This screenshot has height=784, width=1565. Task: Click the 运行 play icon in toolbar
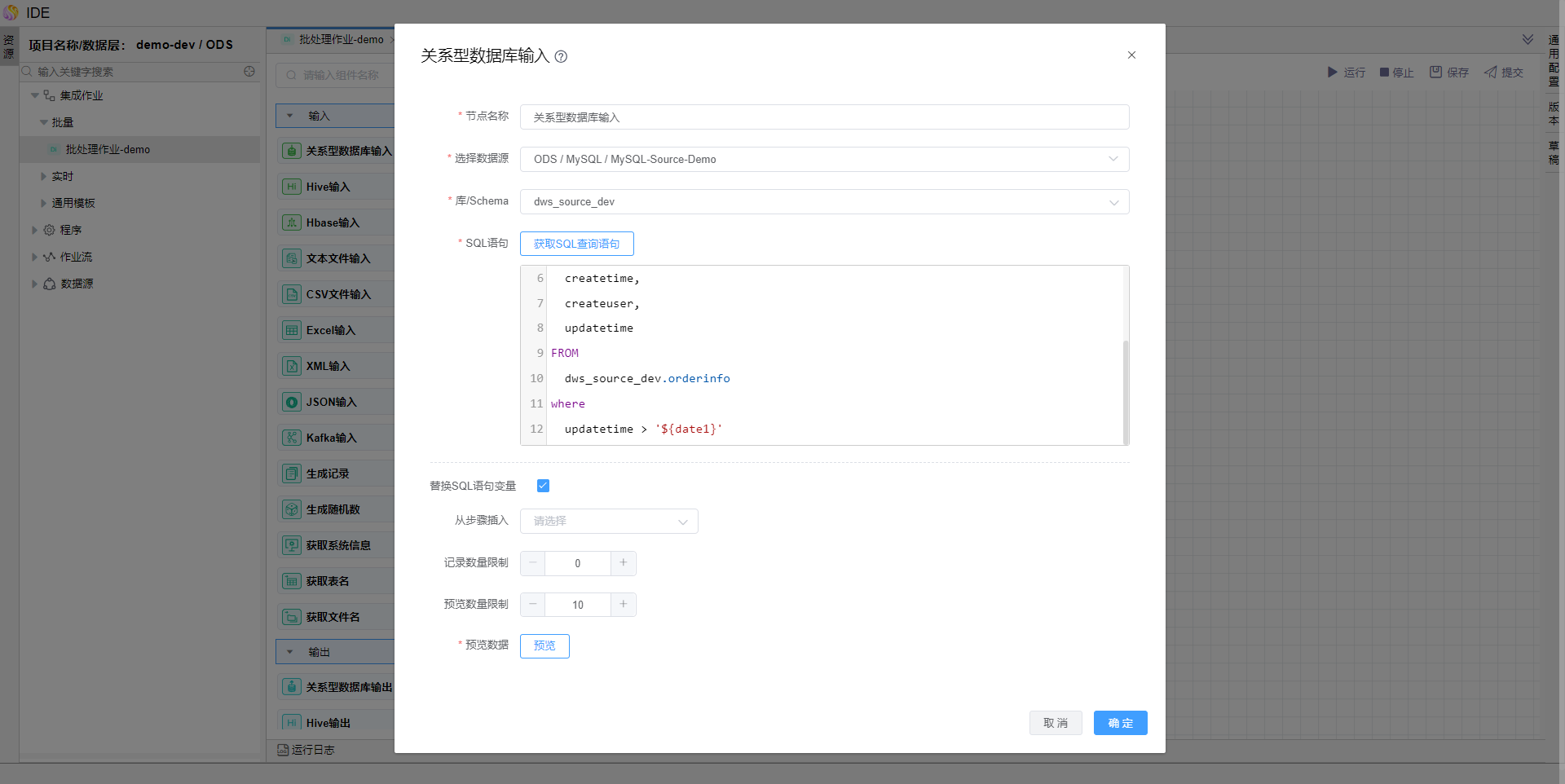coord(1333,73)
